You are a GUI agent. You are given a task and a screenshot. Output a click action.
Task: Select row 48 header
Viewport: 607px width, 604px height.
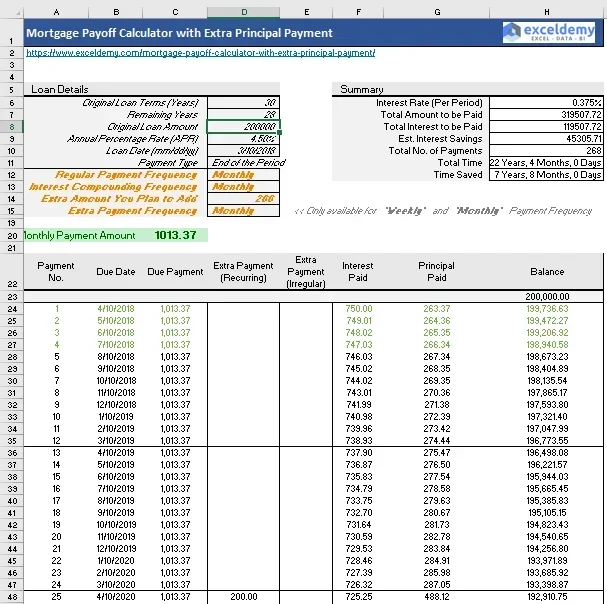(x=12, y=597)
